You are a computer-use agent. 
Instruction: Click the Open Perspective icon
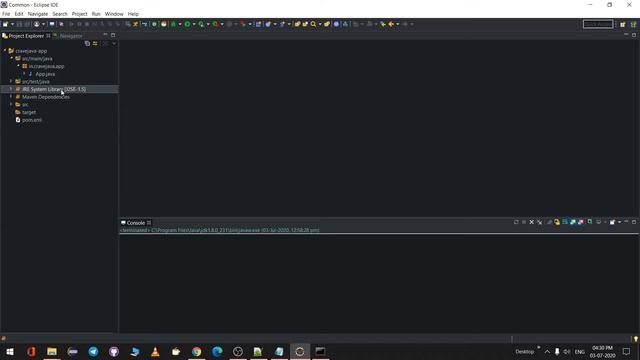(622, 24)
